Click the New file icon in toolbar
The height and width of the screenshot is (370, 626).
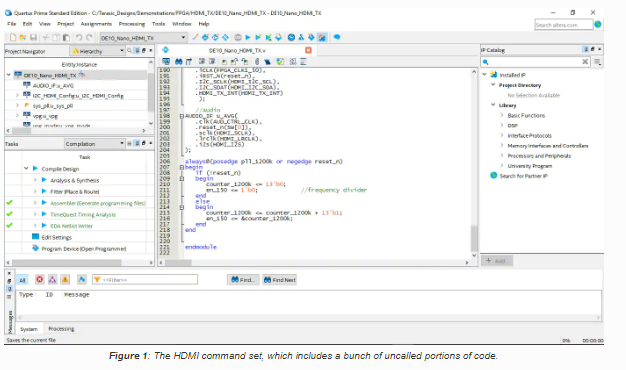click(13, 38)
